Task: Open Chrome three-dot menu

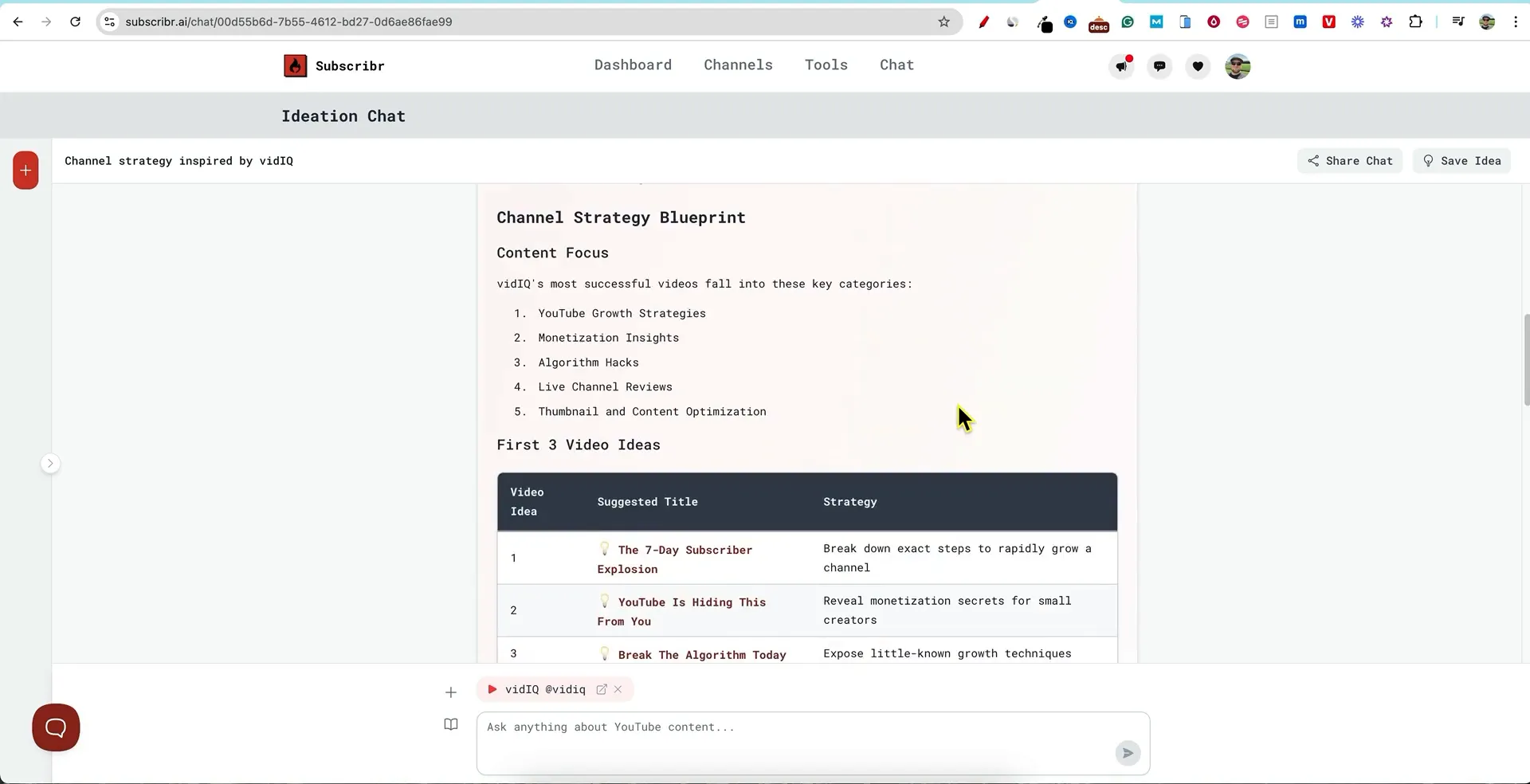Action: 1516,22
